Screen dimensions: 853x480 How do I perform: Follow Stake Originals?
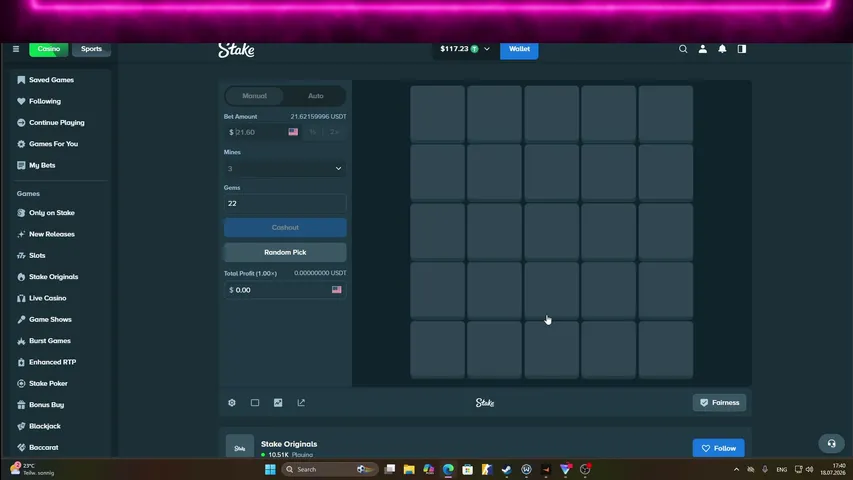coord(719,448)
